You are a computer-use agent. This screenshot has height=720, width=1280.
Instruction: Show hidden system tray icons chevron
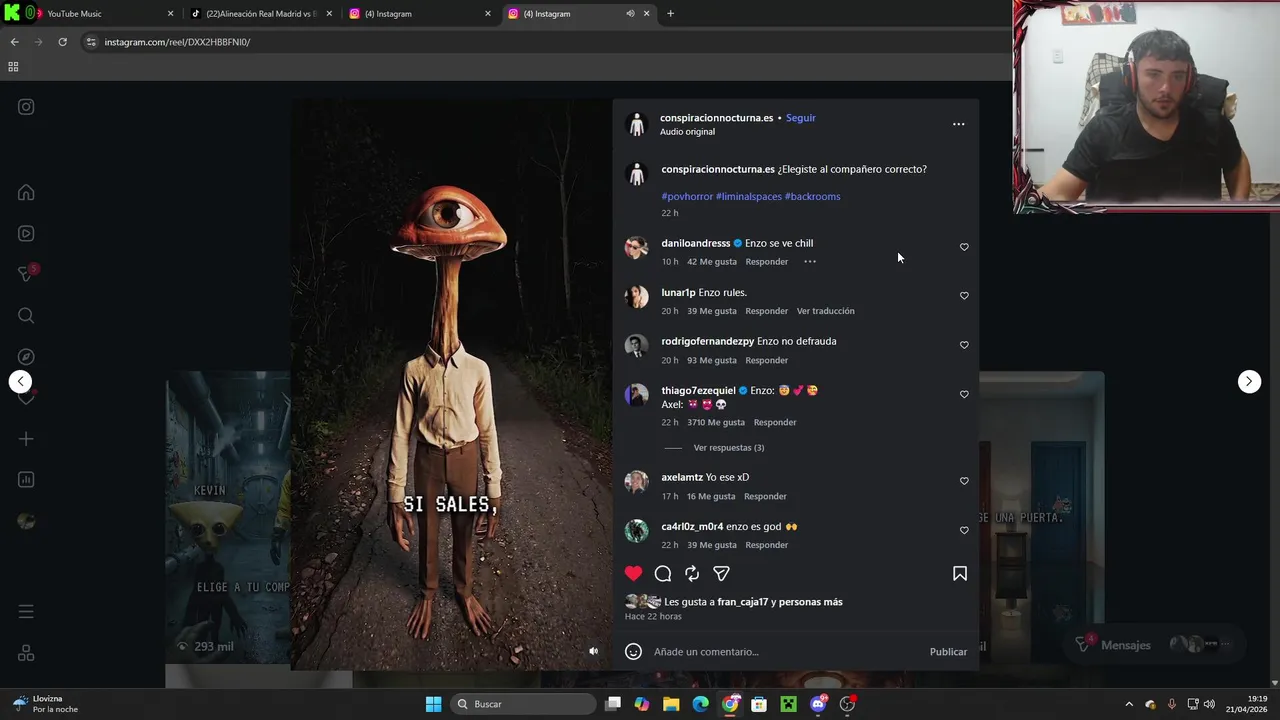point(1129,704)
